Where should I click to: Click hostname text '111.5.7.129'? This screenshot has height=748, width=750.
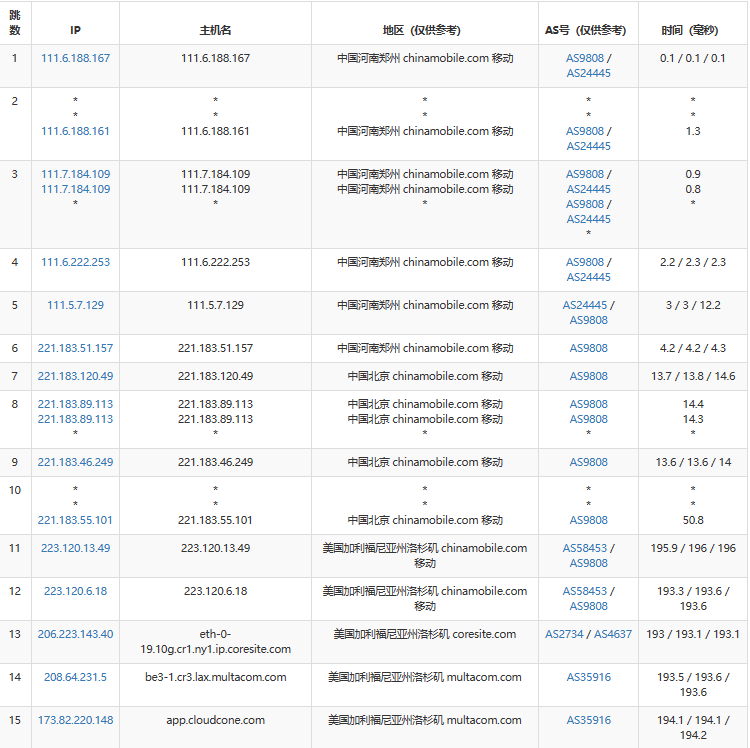click(215, 305)
